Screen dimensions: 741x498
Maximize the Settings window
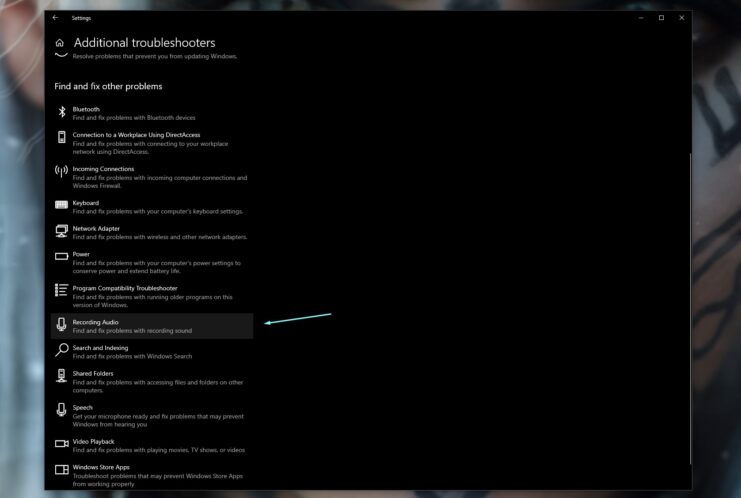point(661,17)
